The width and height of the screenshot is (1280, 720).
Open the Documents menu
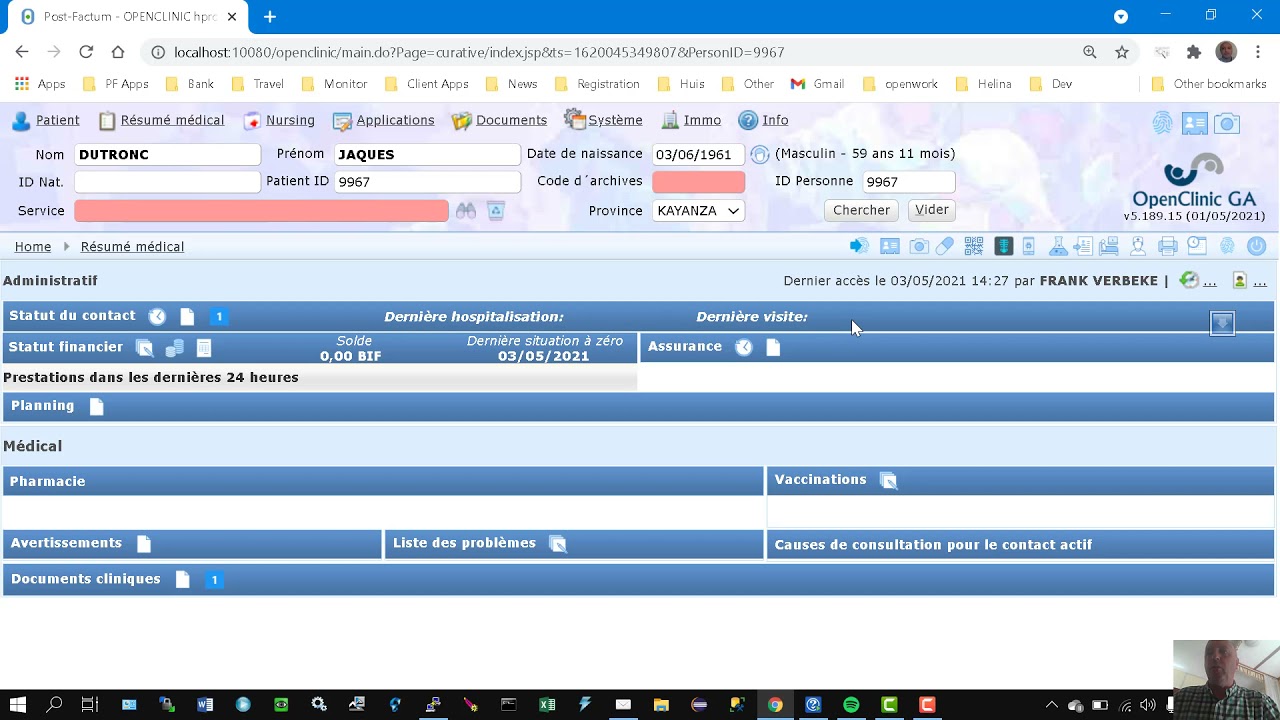tap(499, 120)
